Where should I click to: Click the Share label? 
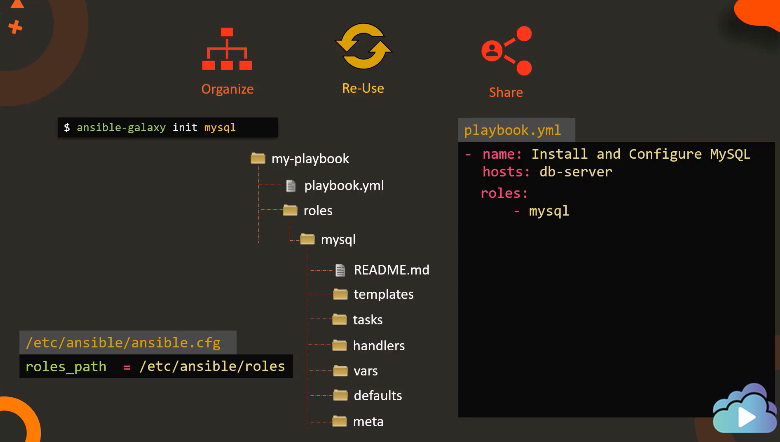point(506,92)
